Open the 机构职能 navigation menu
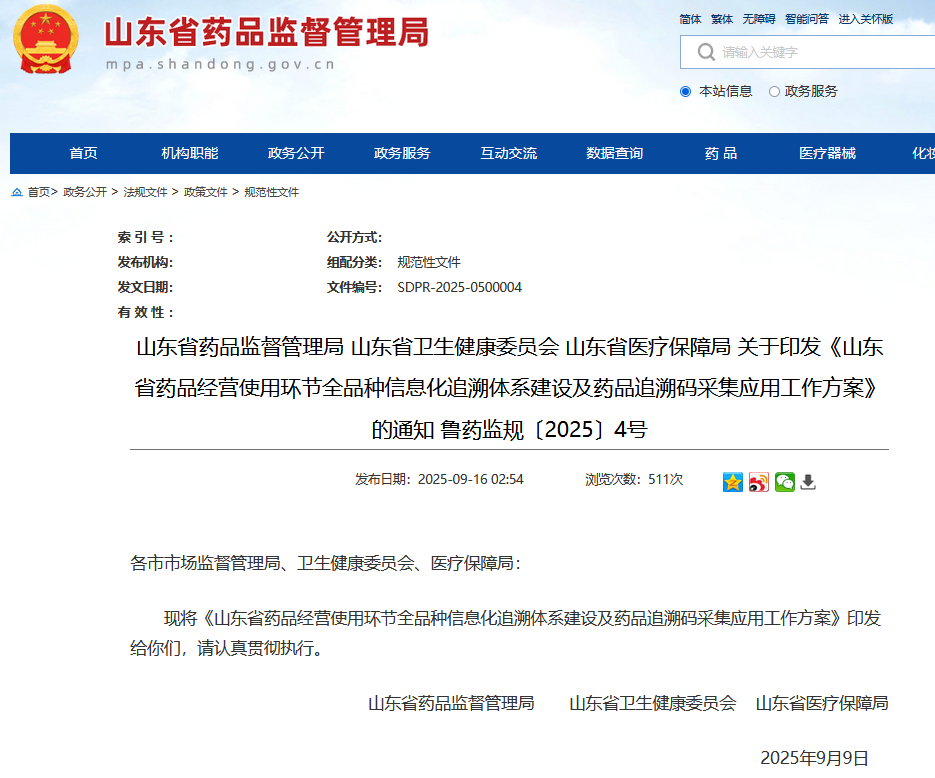This screenshot has width=935, height=778. coord(190,153)
